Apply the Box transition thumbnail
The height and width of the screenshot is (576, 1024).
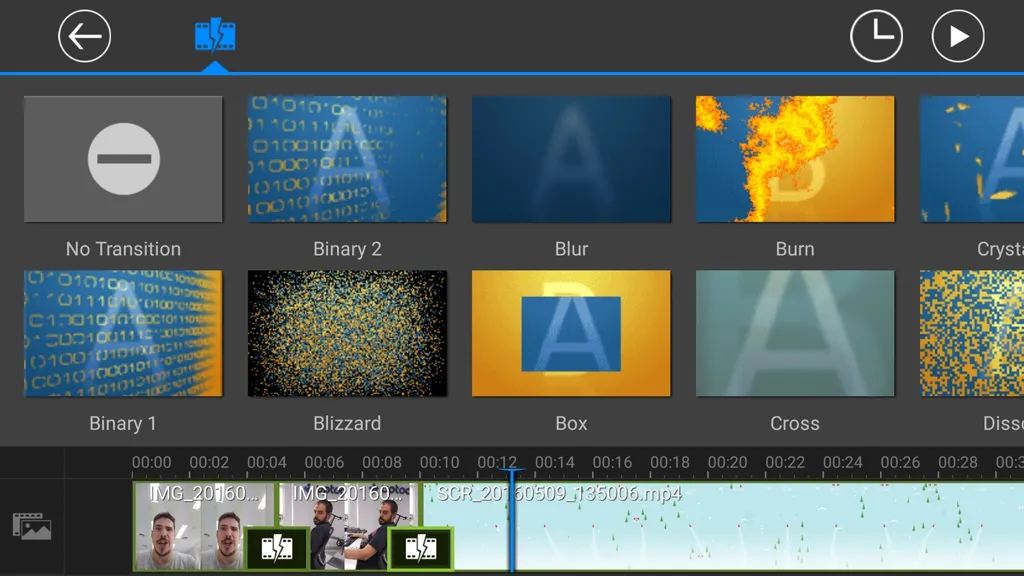point(571,333)
